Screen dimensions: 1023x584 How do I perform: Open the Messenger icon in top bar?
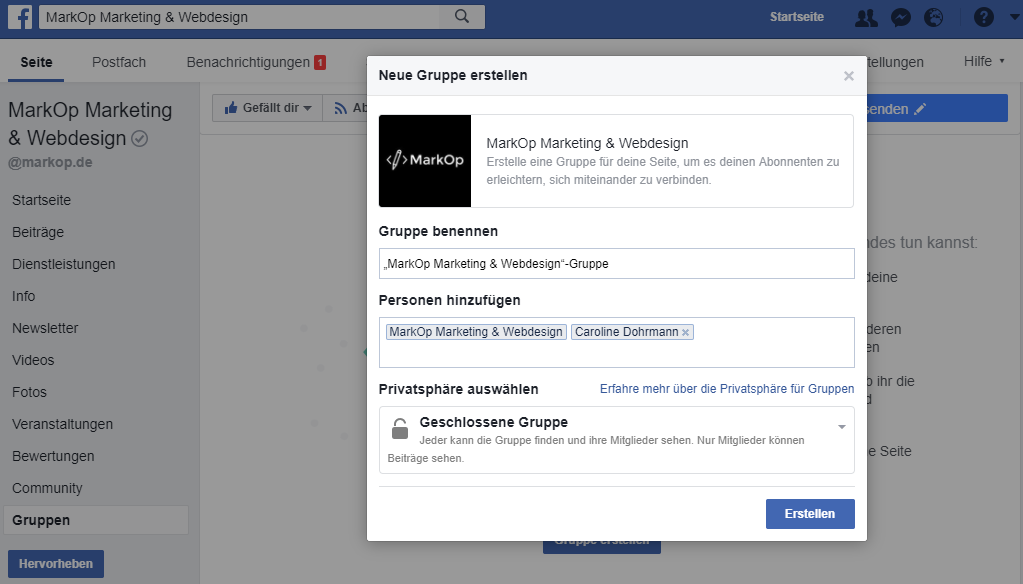coord(901,17)
